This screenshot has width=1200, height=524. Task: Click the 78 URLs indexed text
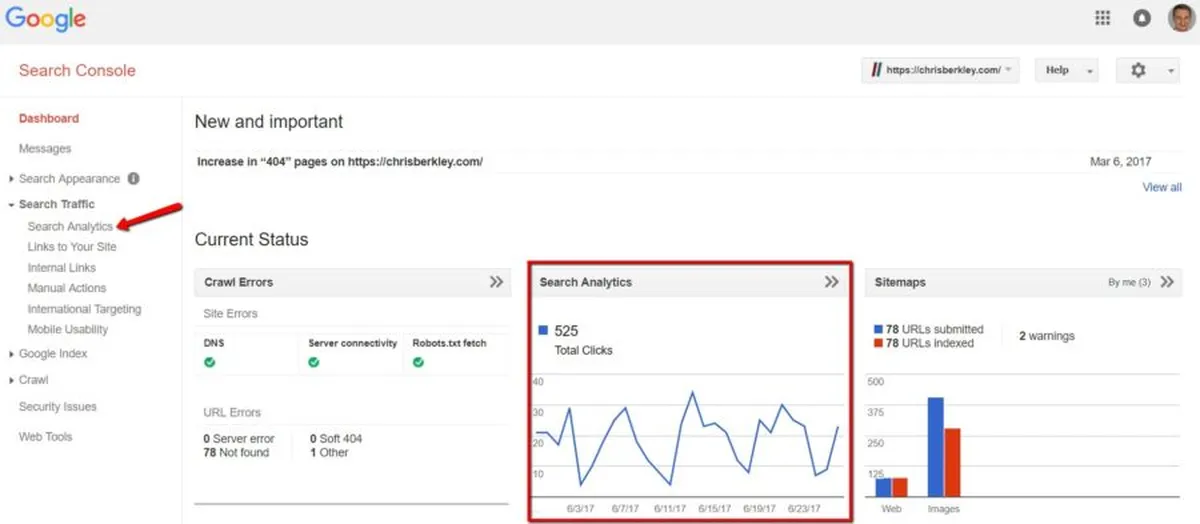(x=930, y=343)
